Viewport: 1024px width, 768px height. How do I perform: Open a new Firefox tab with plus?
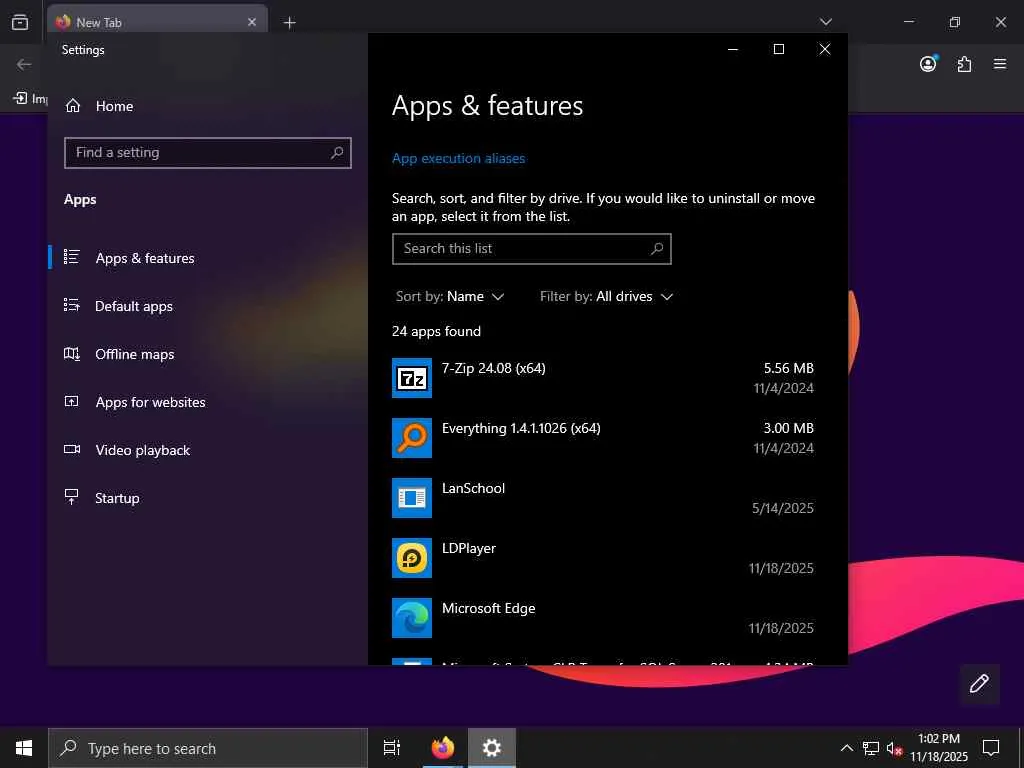[289, 23]
